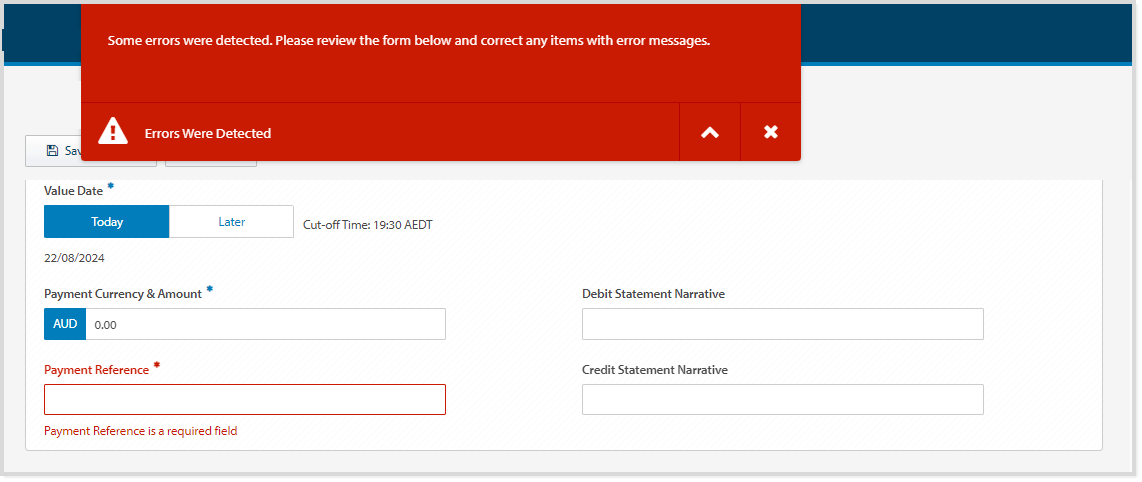Image resolution: width=1142 pixels, height=482 pixels.
Task: Click the red Payment Reference label
Action: (96, 370)
